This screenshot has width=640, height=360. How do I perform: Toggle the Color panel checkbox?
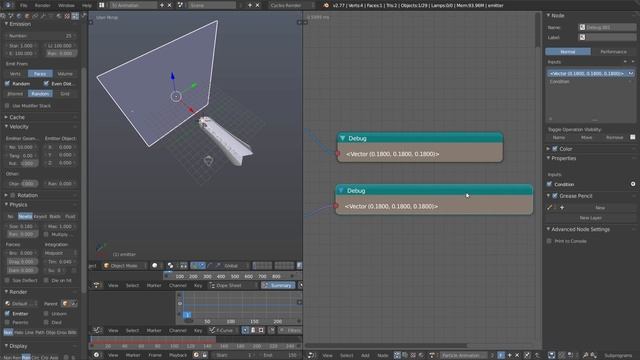tap(555, 149)
